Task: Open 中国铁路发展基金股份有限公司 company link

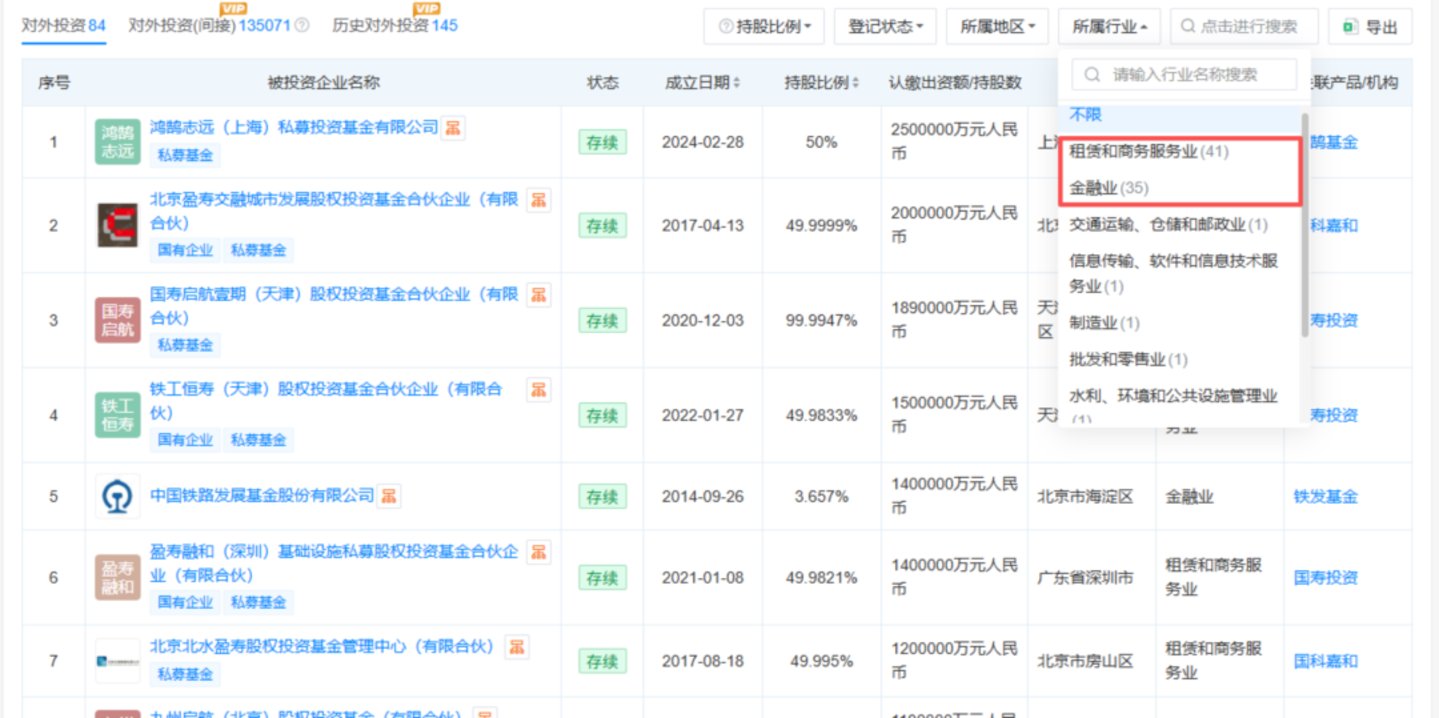Action: coord(262,496)
